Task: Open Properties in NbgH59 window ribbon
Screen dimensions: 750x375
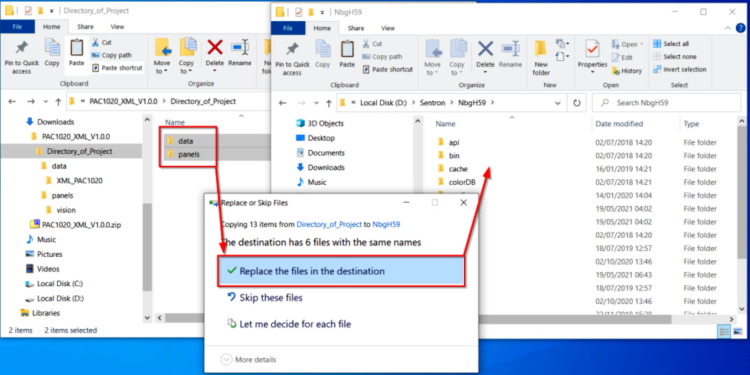Action: [x=592, y=56]
